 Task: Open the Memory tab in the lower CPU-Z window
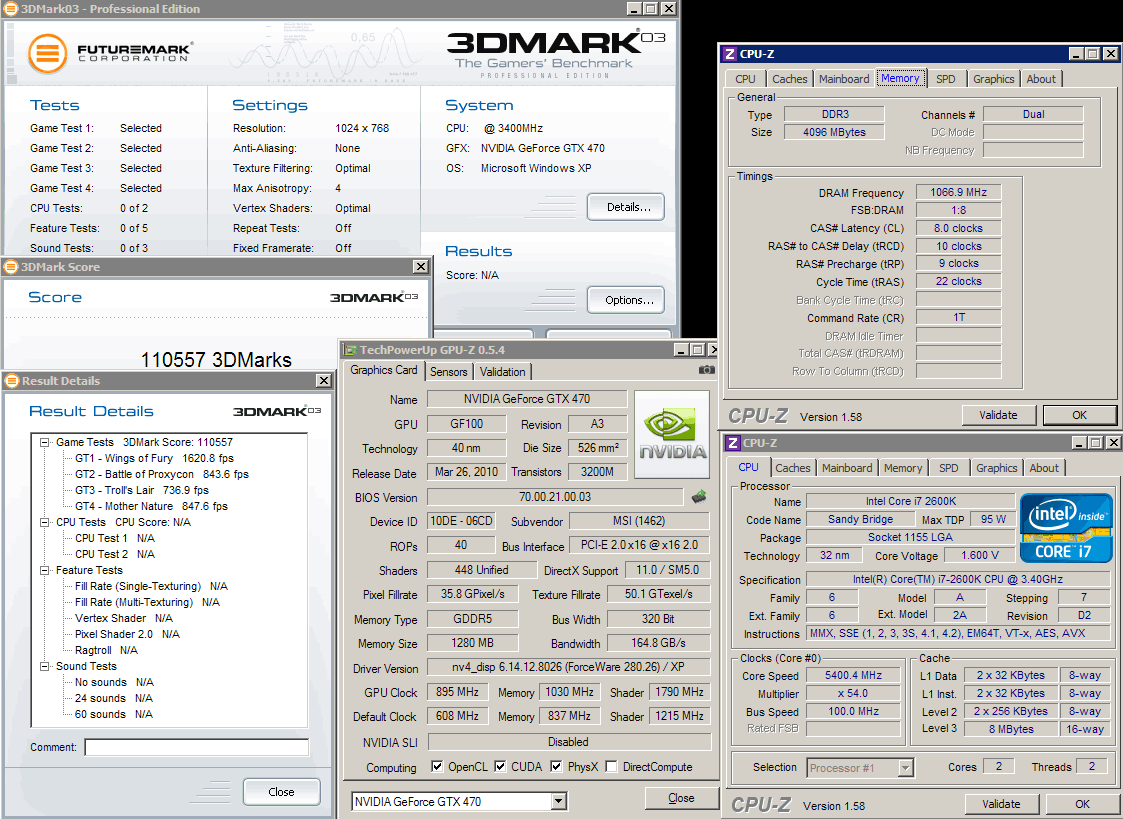click(903, 468)
